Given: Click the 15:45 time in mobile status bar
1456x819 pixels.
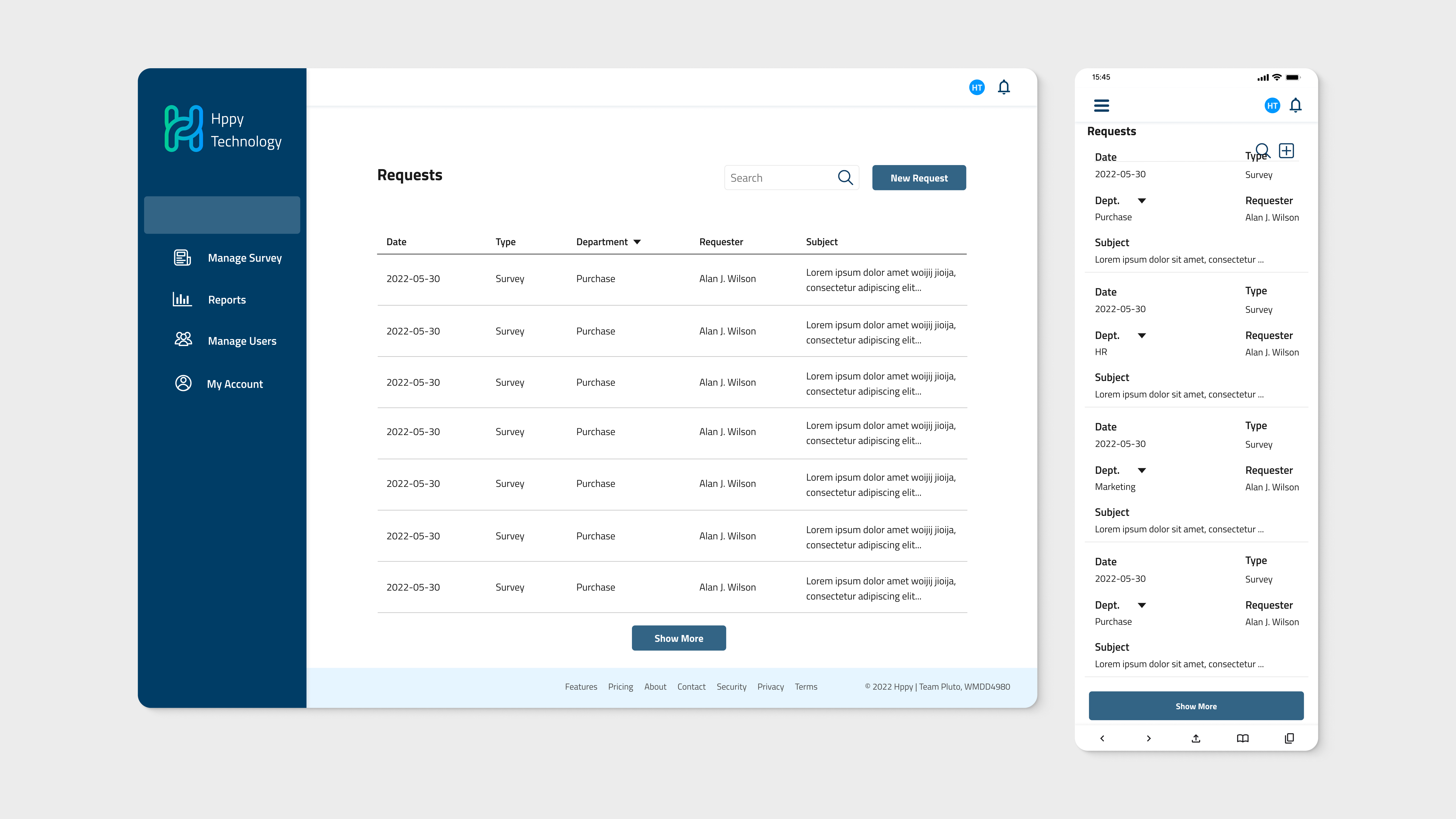Looking at the screenshot, I should click(1101, 77).
